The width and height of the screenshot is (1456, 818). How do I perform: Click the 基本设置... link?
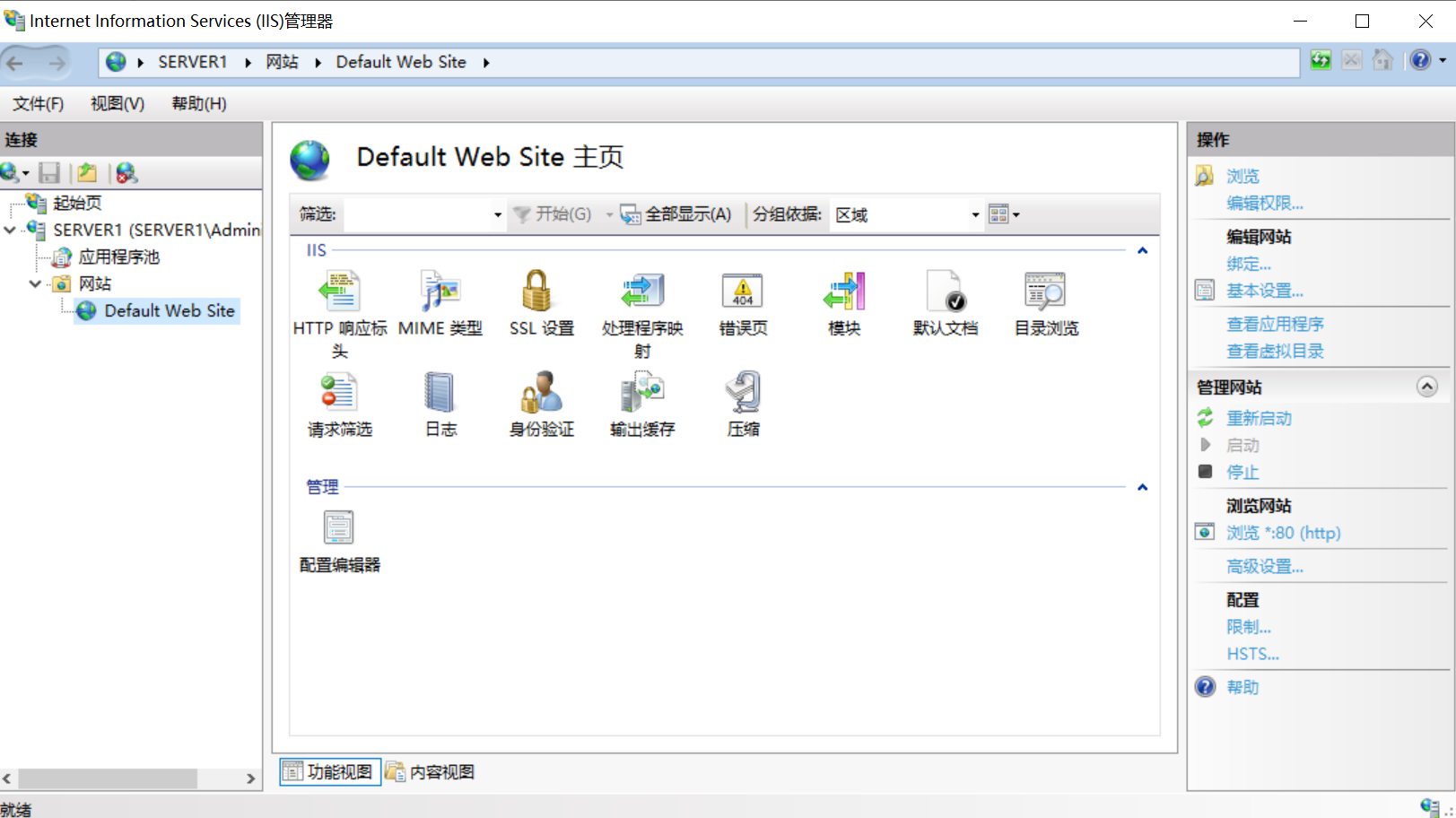point(1265,292)
